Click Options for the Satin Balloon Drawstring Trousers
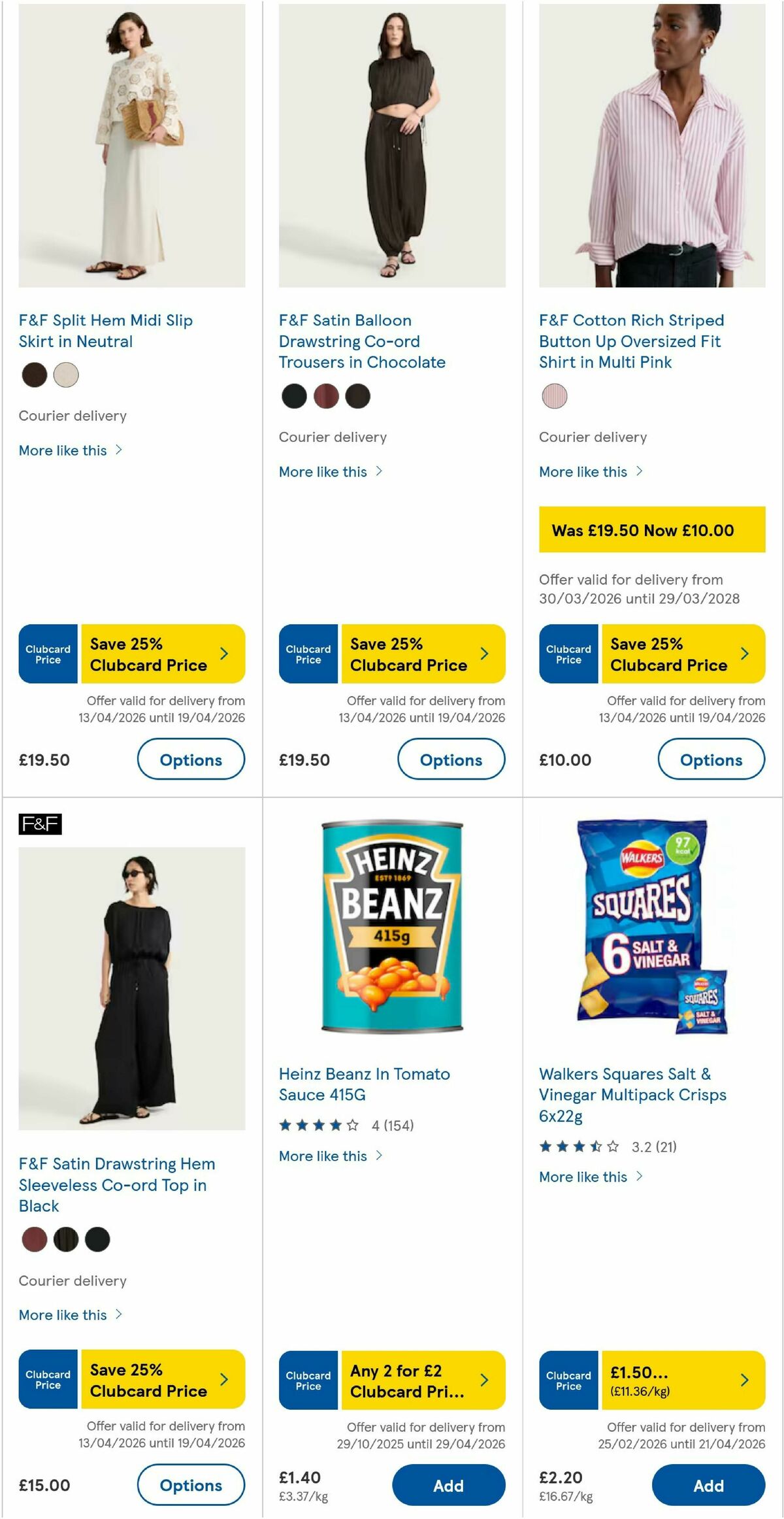 pos(451,759)
